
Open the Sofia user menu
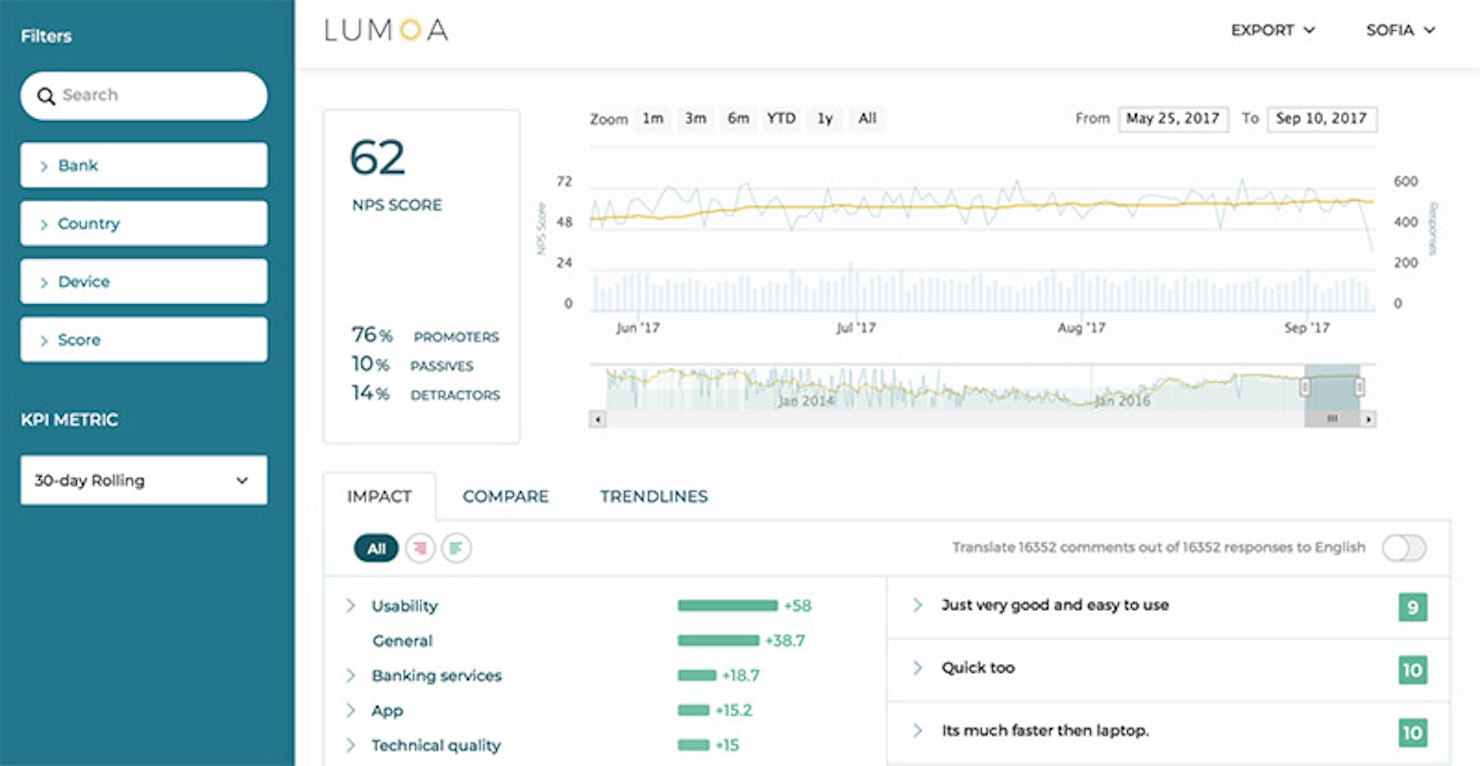coord(1399,30)
